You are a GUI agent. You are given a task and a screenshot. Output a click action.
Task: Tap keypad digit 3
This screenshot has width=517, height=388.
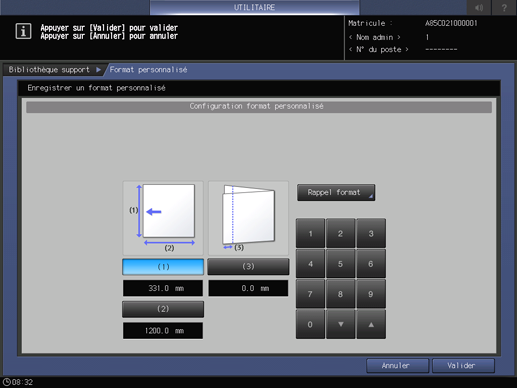(371, 233)
